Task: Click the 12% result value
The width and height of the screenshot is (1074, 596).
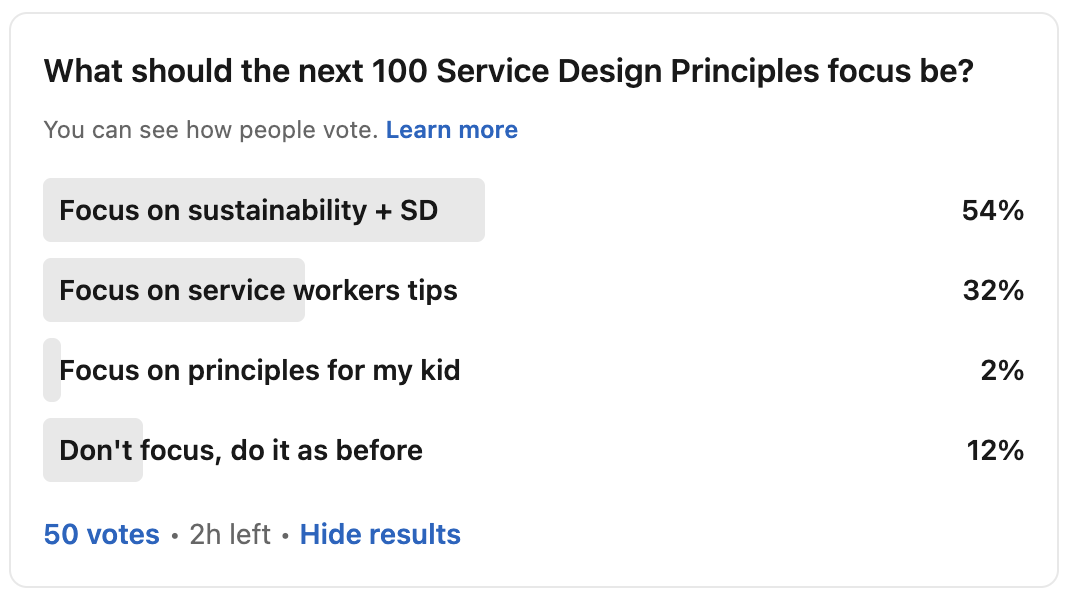Action: point(995,451)
